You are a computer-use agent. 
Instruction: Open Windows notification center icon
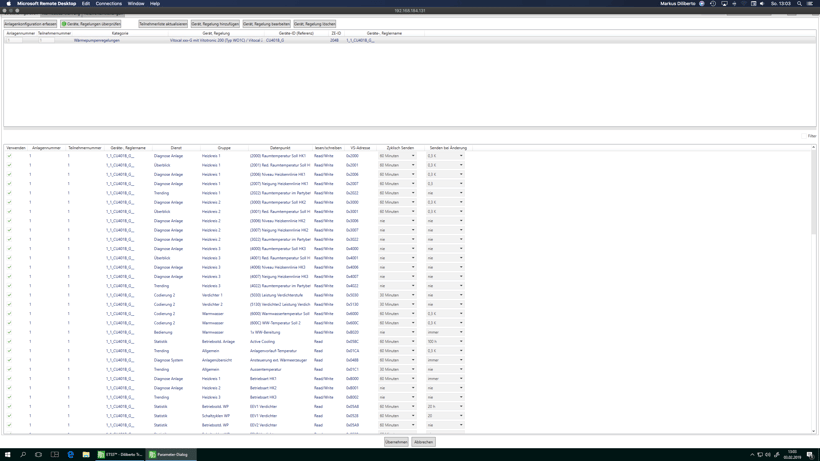point(810,455)
